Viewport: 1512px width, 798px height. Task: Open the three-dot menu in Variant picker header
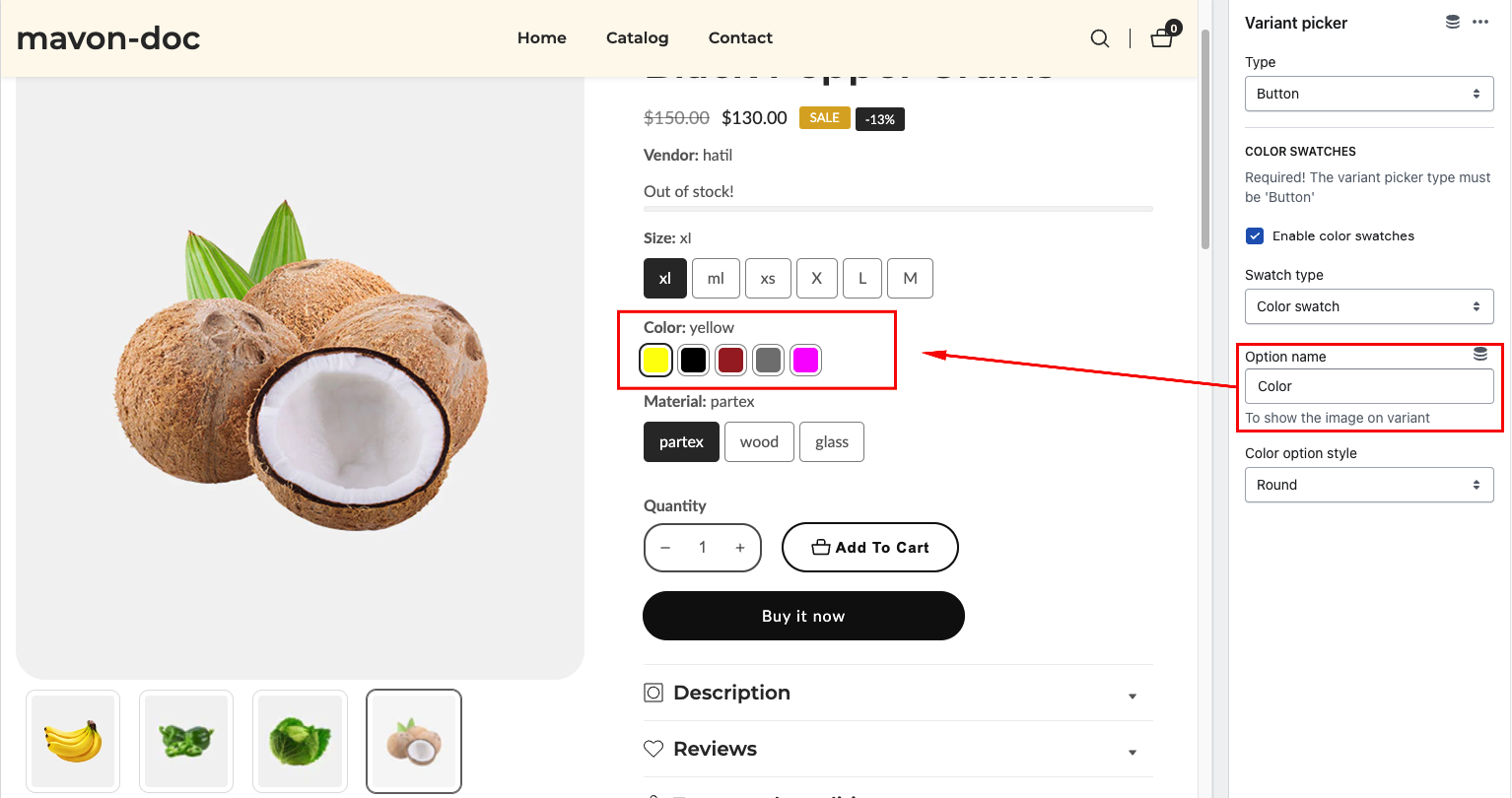tap(1480, 22)
